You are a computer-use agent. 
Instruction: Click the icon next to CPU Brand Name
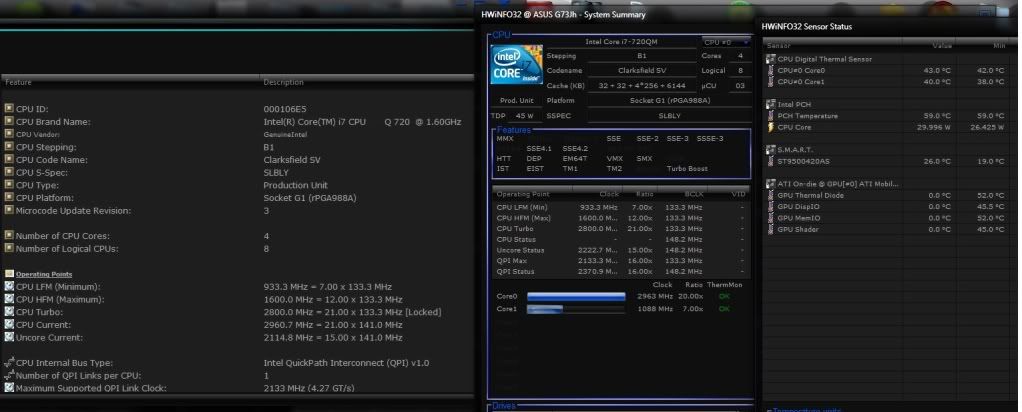[x=9, y=121]
